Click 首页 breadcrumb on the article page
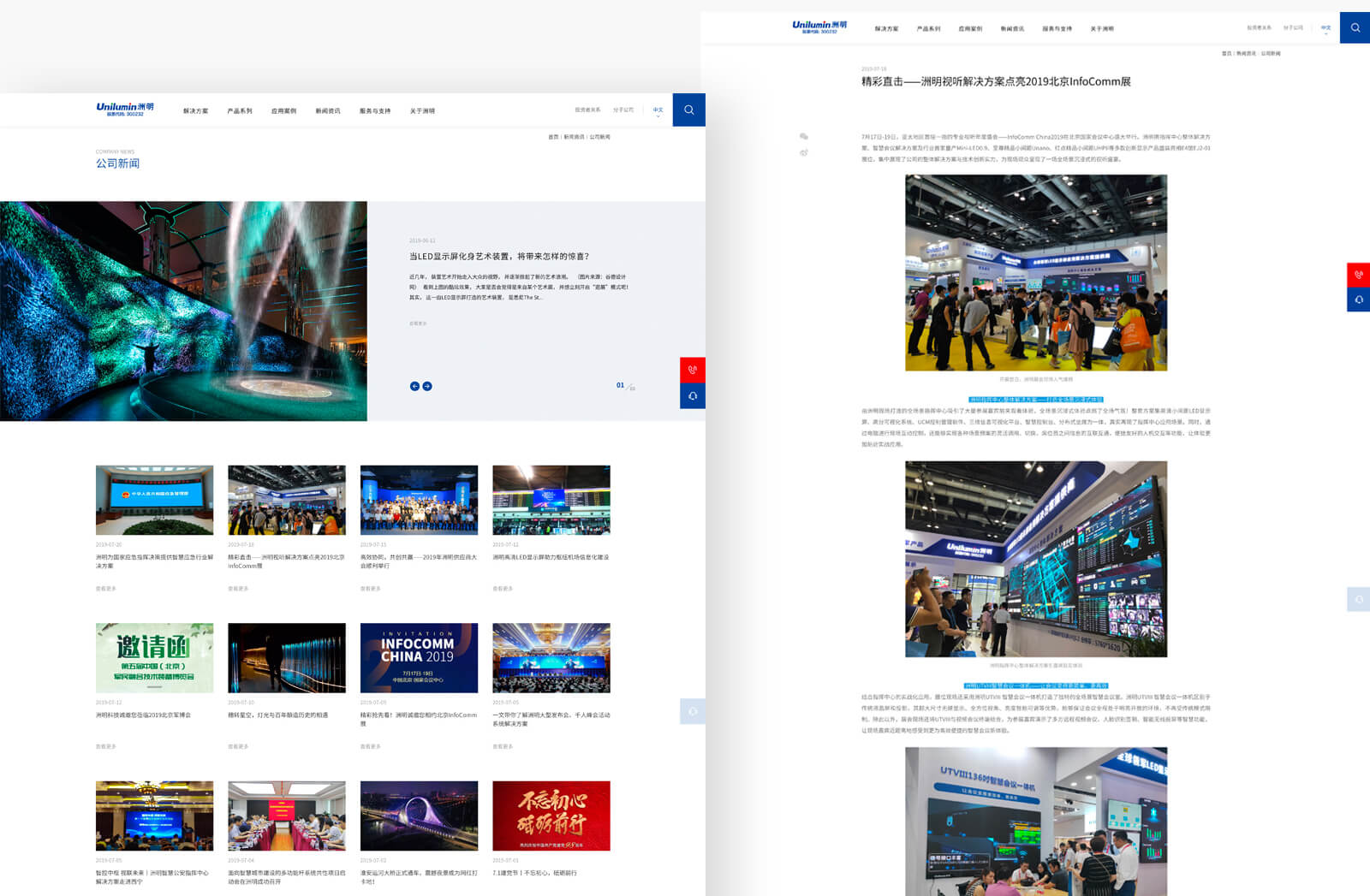The width and height of the screenshot is (1370, 896). [x=1227, y=54]
